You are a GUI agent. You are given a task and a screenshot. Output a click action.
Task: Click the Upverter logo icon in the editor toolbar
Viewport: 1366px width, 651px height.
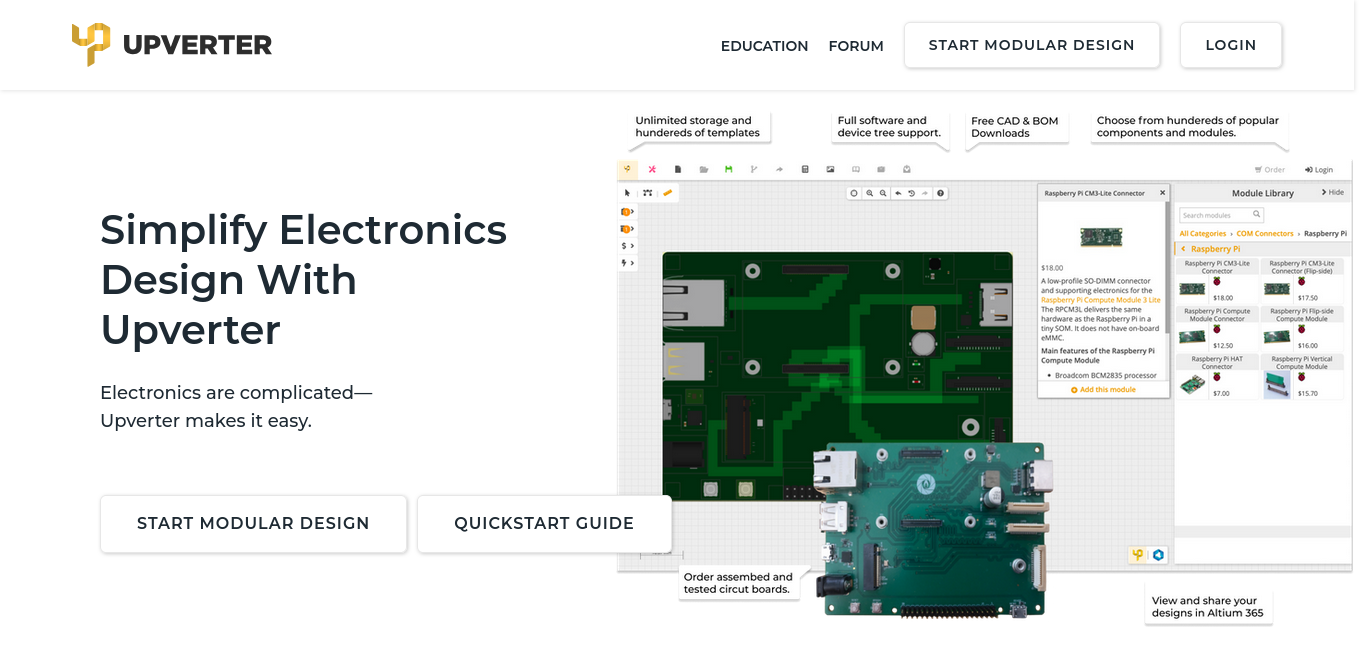[x=627, y=169]
